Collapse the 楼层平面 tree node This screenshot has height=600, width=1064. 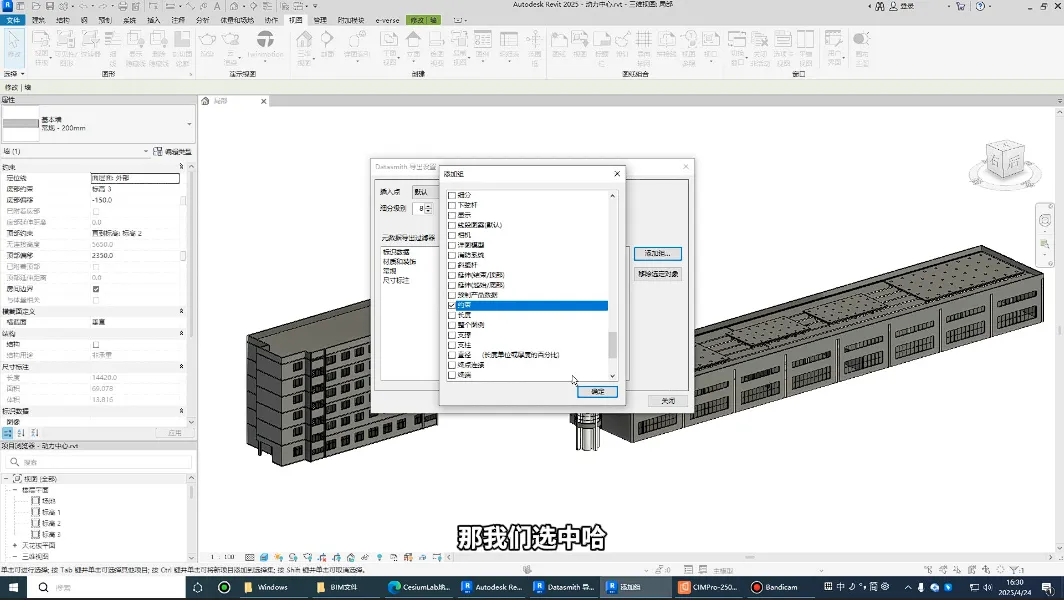click(x=14, y=490)
